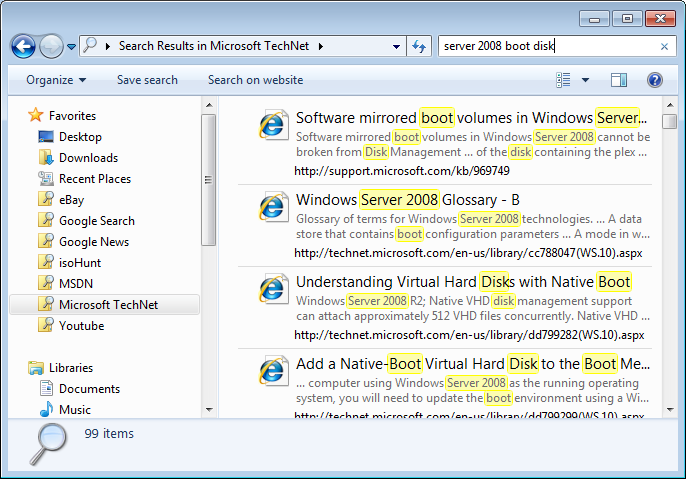Close the search results window
The height and width of the screenshot is (479, 686).
[660, 19]
